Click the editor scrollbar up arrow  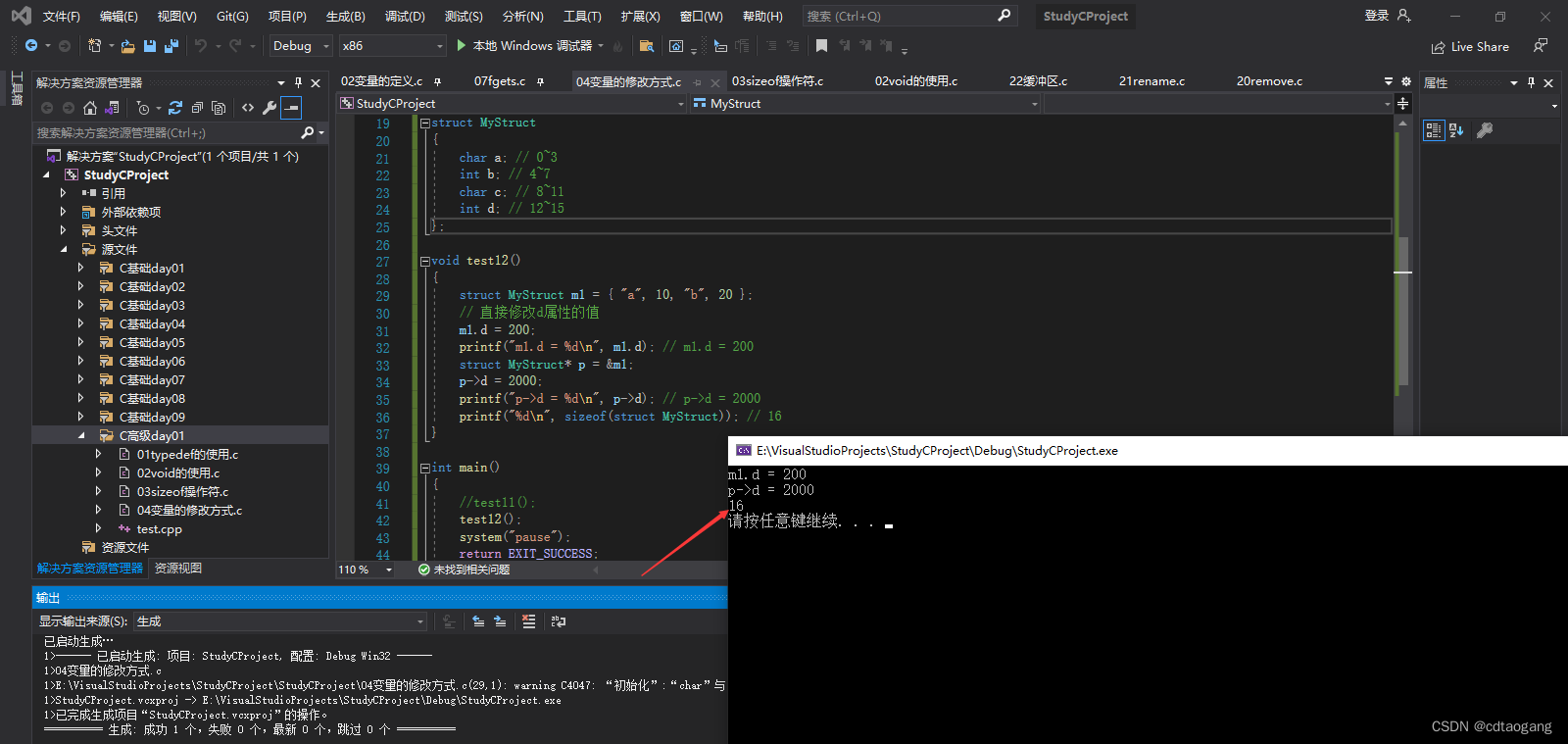click(1402, 124)
